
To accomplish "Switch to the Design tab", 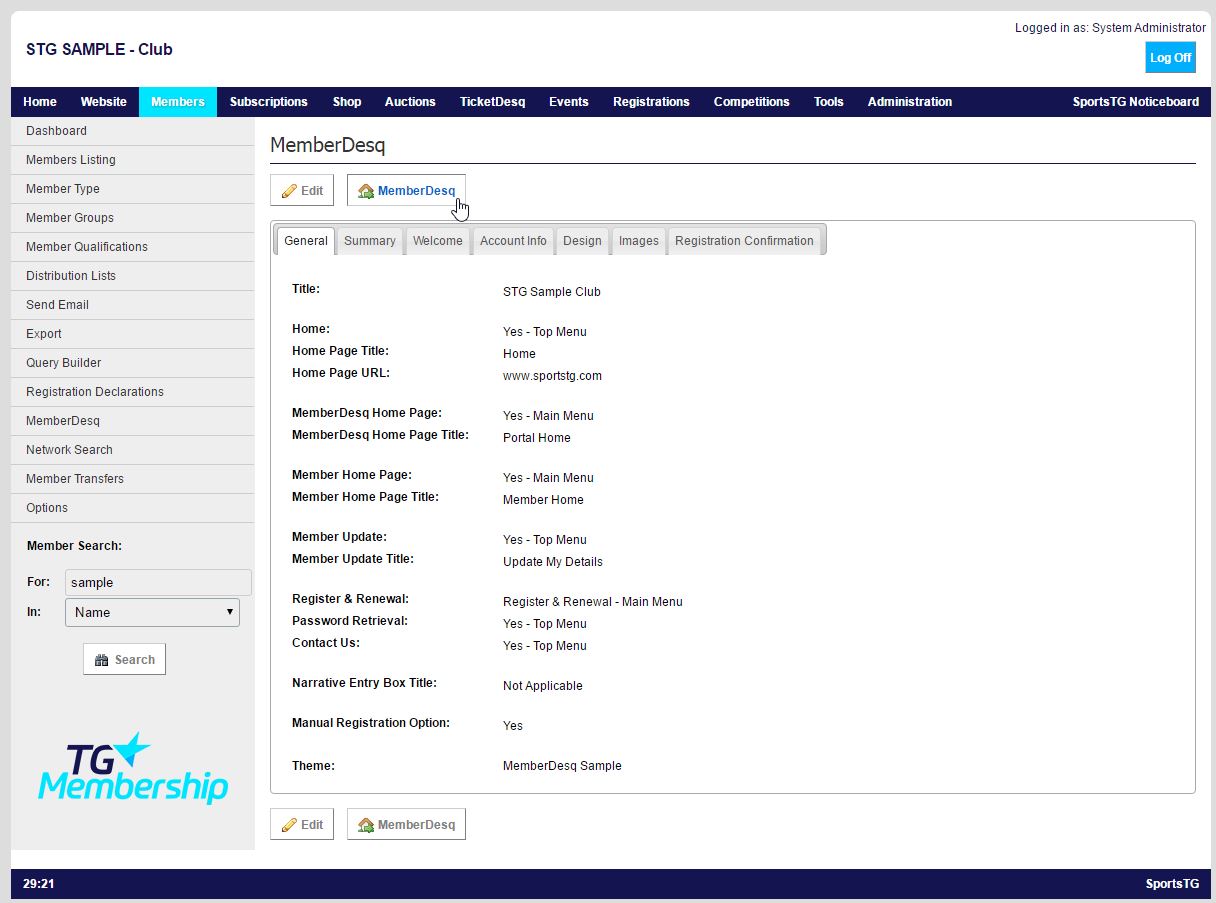I will (582, 241).
